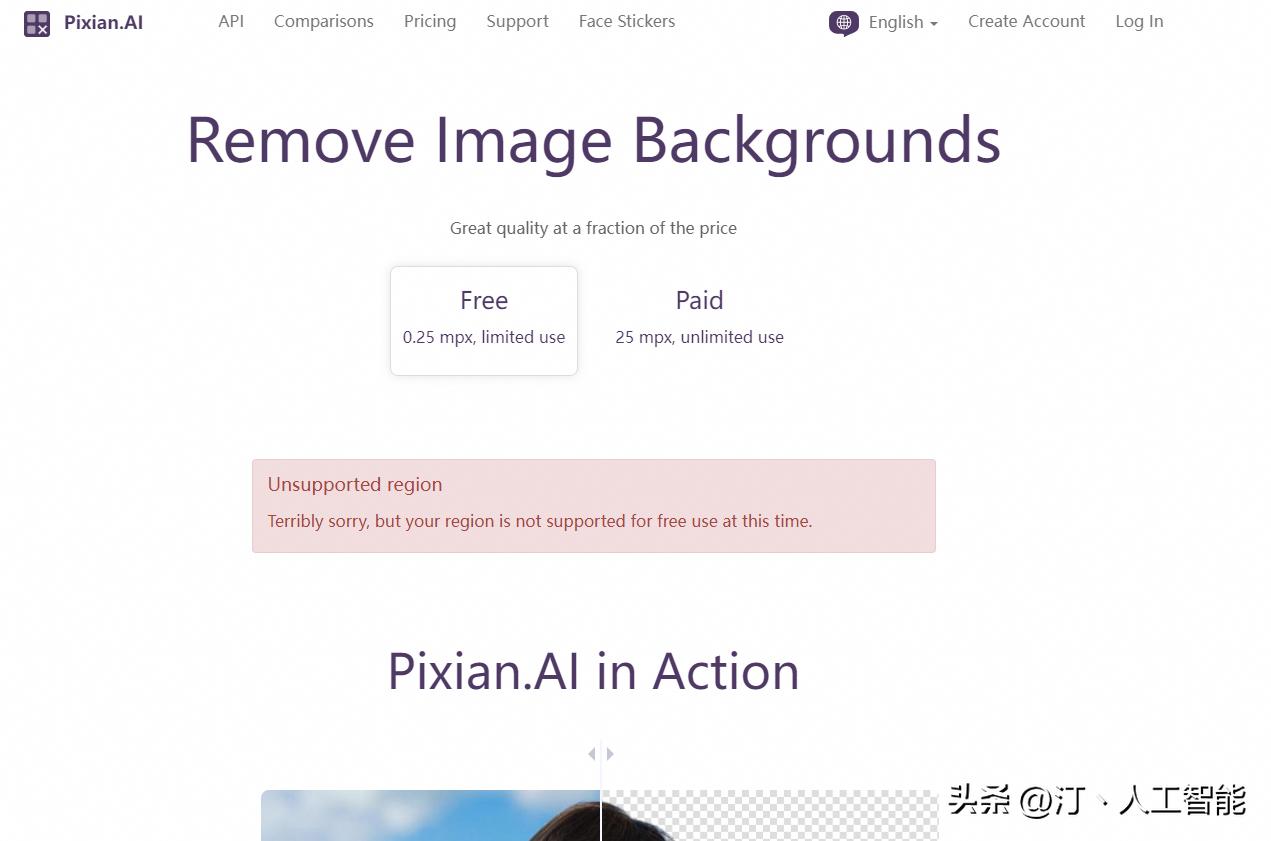Click the Unsupported region alert box
The height and width of the screenshot is (841, 1271).
click(x=594, y=506)
